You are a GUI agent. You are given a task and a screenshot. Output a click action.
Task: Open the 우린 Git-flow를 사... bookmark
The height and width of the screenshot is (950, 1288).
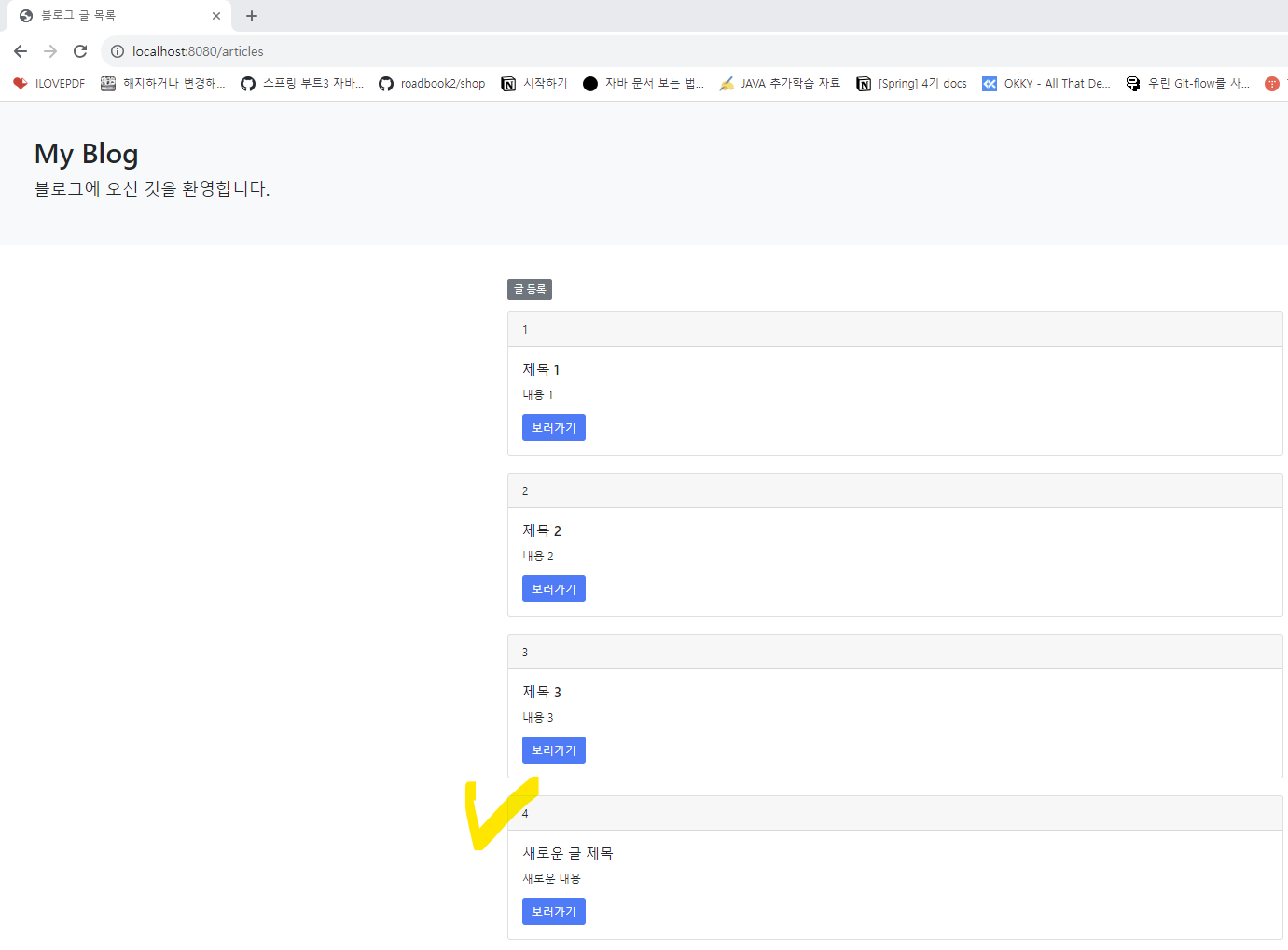click(1187, 83)
